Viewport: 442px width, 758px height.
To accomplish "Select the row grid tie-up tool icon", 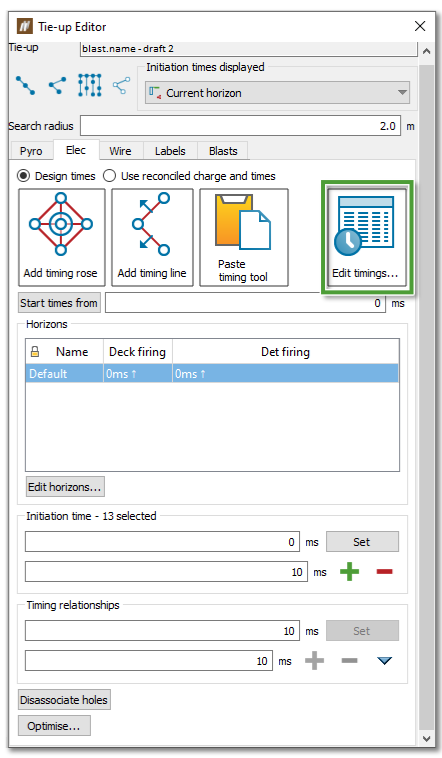I will (x=89, y=85).
